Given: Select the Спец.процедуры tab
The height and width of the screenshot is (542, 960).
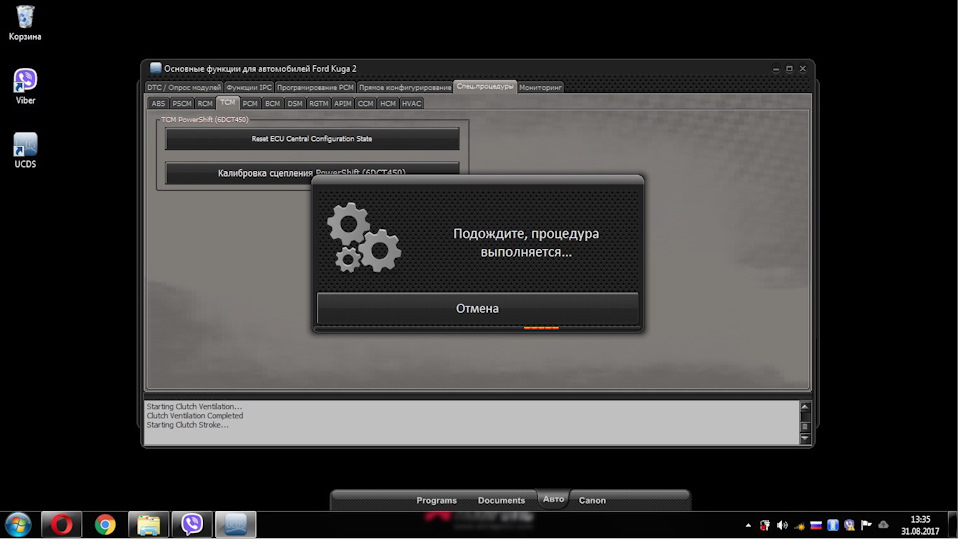Looking at the screenshot, I should tap(485, 86).
